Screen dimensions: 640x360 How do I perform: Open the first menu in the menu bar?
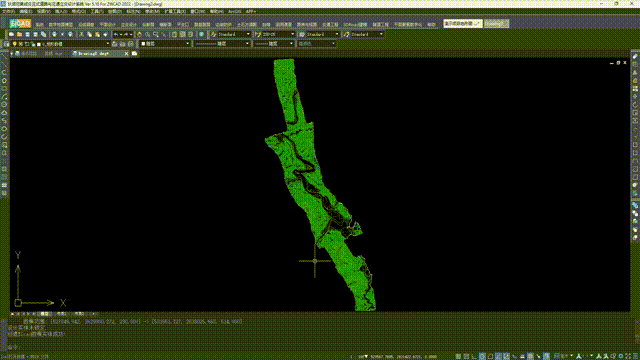pyautogui.click(x=8, y=11)
